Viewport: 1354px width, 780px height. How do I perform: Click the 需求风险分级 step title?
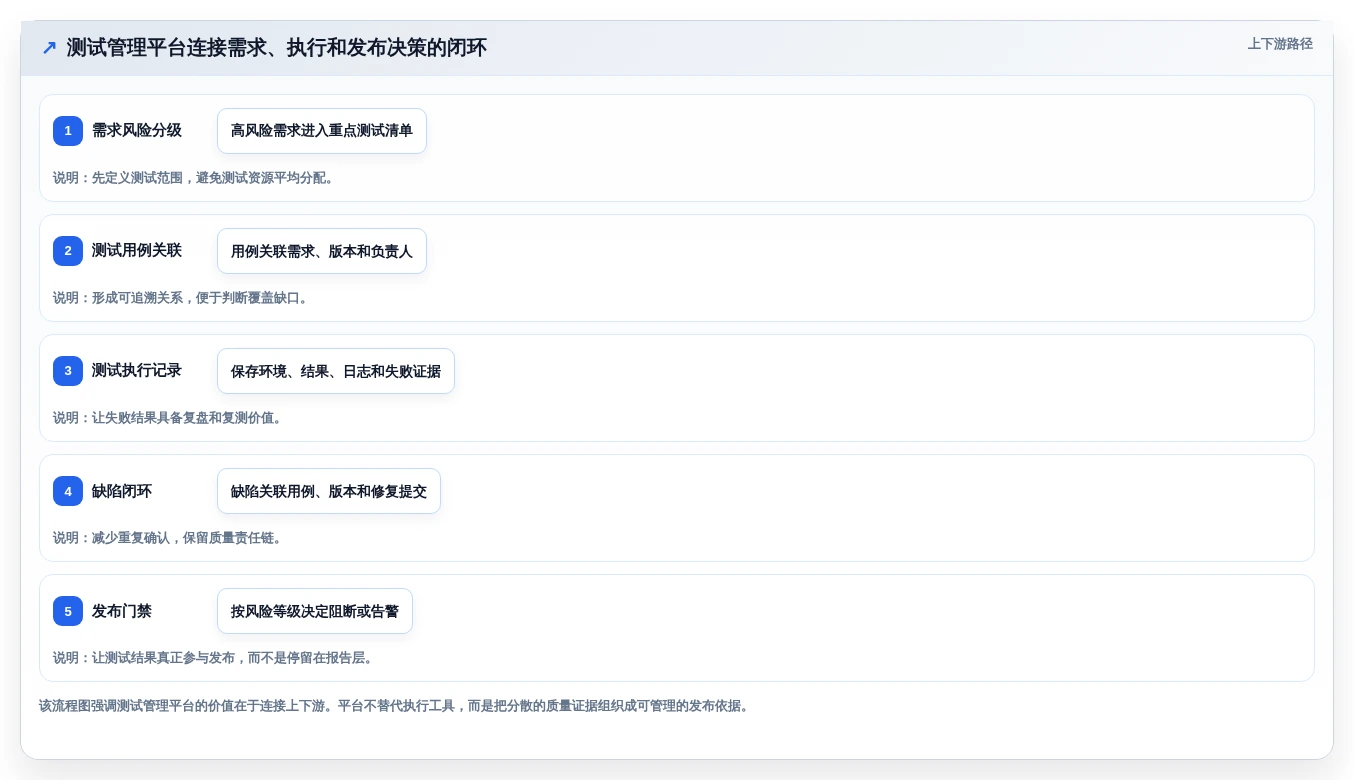pyautogui.click(x=137, y=131)
